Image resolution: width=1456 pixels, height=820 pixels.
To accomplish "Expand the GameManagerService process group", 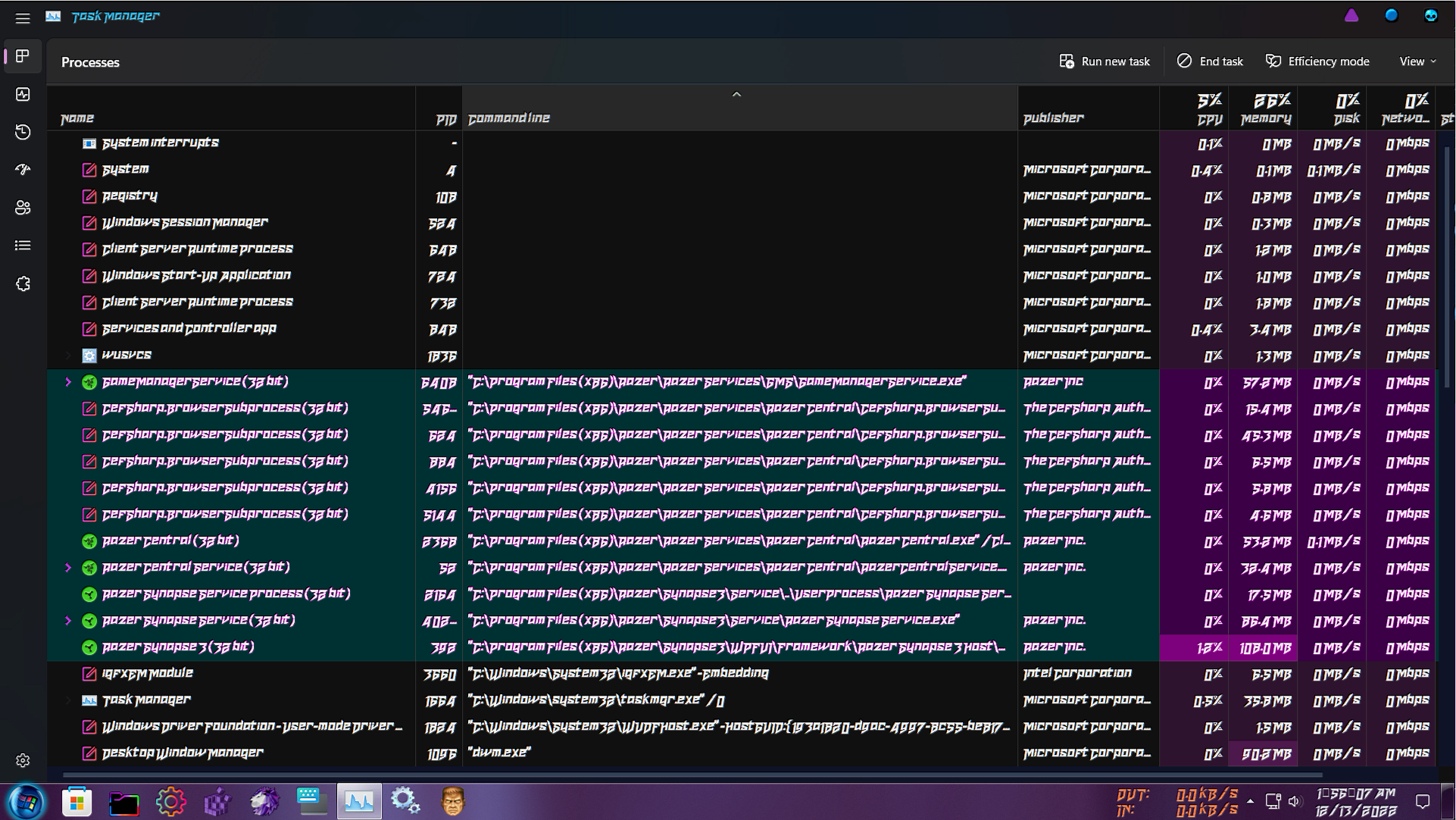I will click(68, 382).
